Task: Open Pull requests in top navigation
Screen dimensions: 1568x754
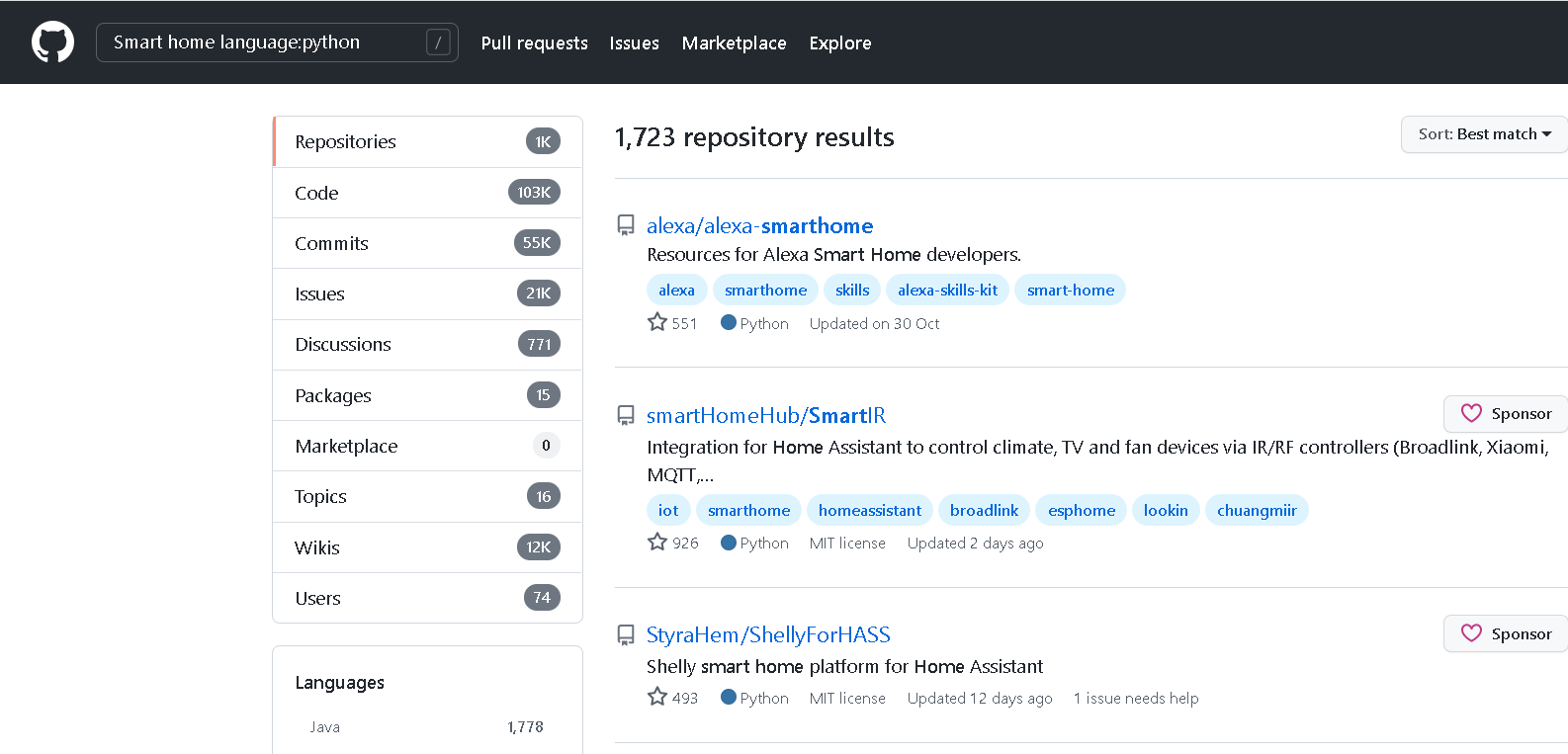Action: pyautogui.click(x=535, y=42)
